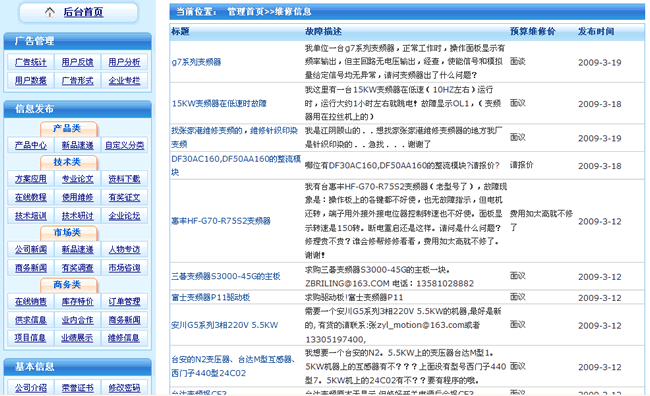The height and width of the screenshot is (396, 650).
Task: Open 公司新闻 link
Action: point(31,249)
